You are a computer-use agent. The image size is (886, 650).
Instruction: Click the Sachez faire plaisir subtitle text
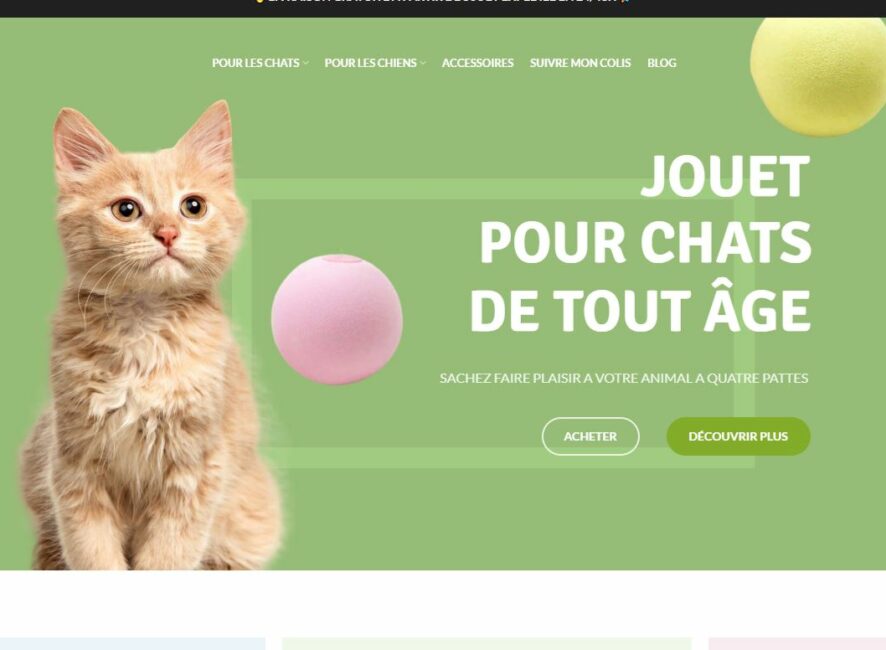624,378
